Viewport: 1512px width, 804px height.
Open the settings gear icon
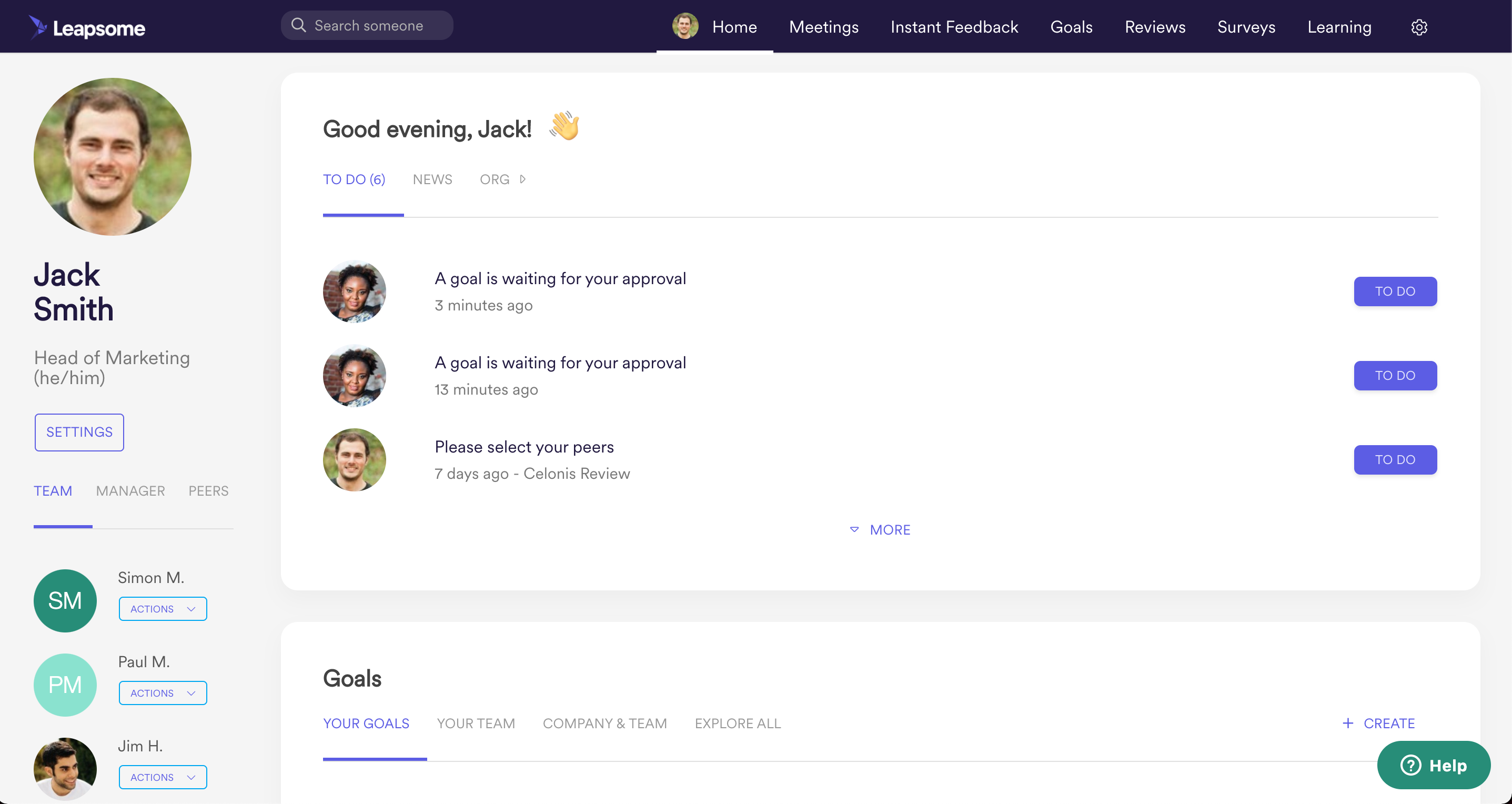pos(1420,27)
